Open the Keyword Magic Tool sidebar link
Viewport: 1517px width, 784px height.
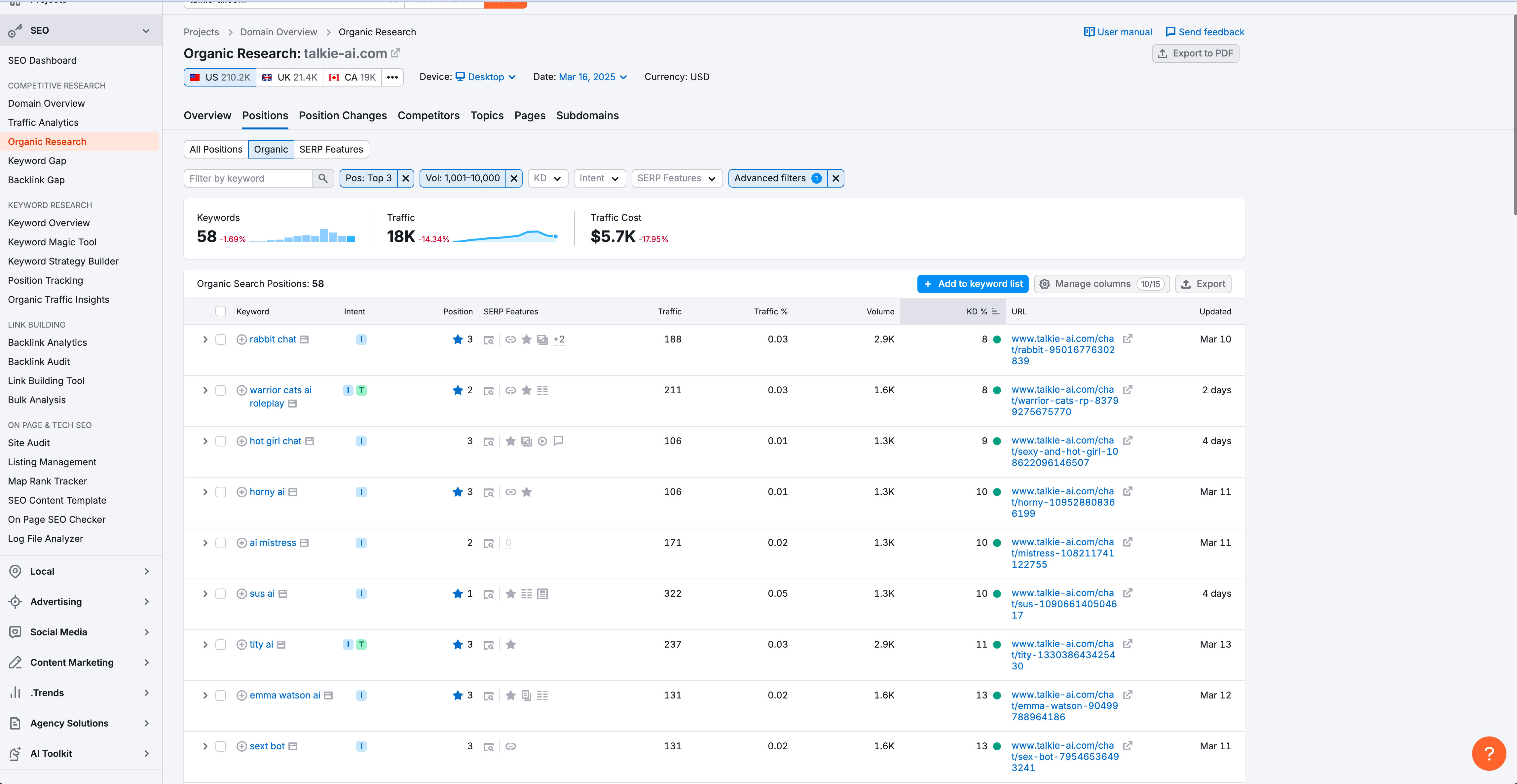(53, 242)
